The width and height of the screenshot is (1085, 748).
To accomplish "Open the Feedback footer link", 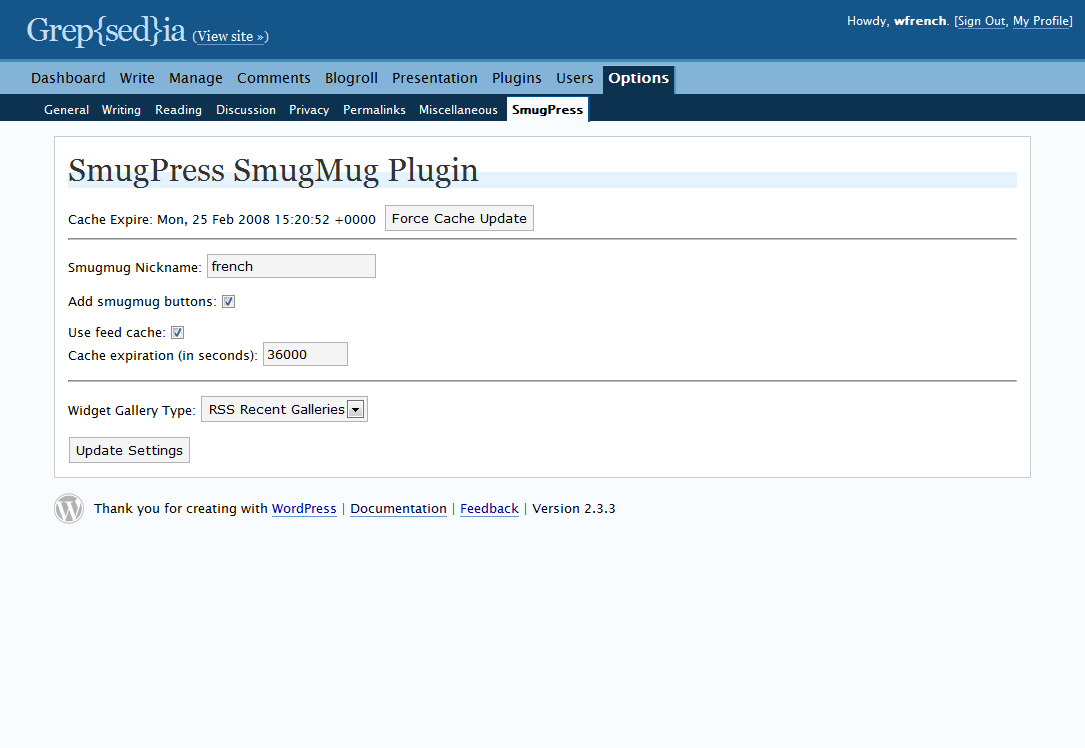I will coord(489,509).
